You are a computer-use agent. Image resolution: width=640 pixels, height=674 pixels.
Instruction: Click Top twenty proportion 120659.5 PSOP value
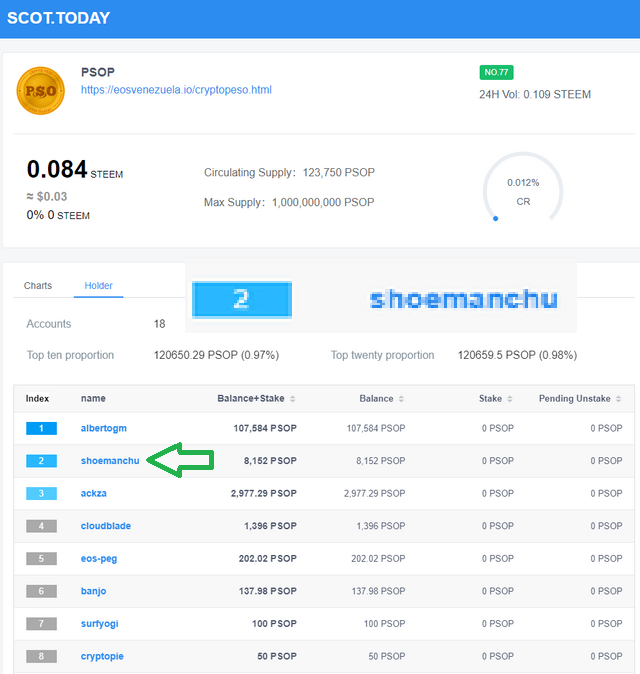point(518,355)
